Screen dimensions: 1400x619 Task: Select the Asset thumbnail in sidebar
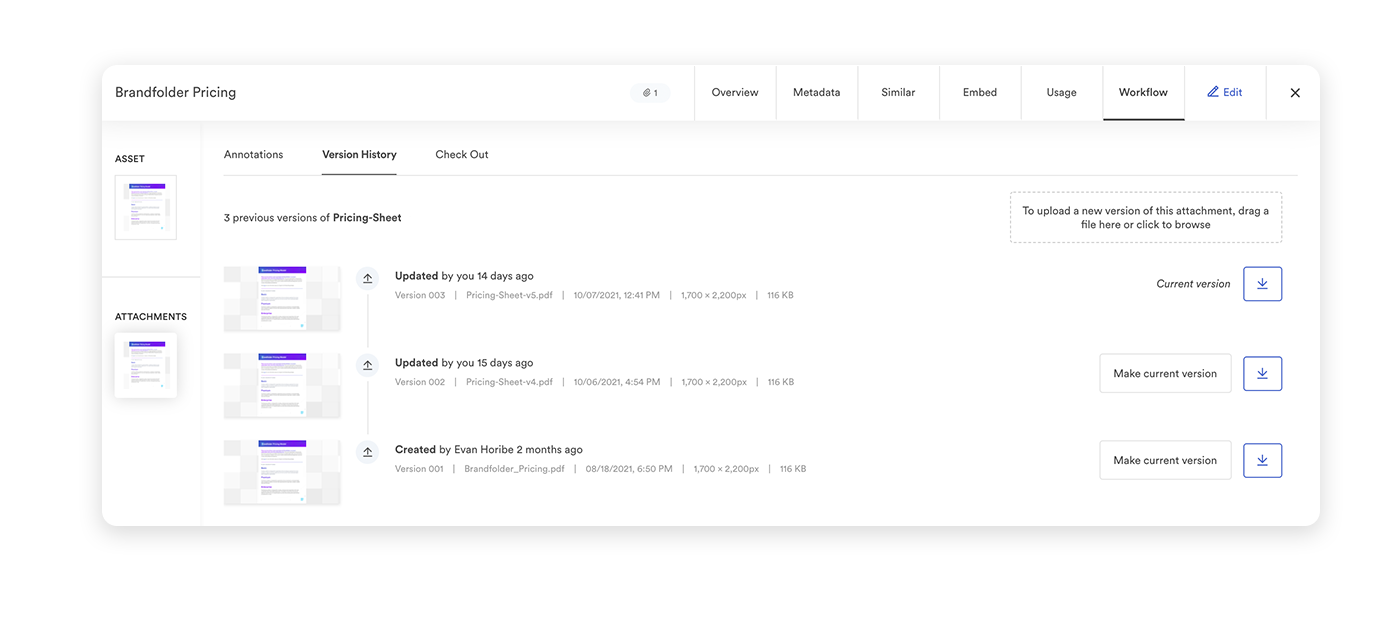point(146,207)
